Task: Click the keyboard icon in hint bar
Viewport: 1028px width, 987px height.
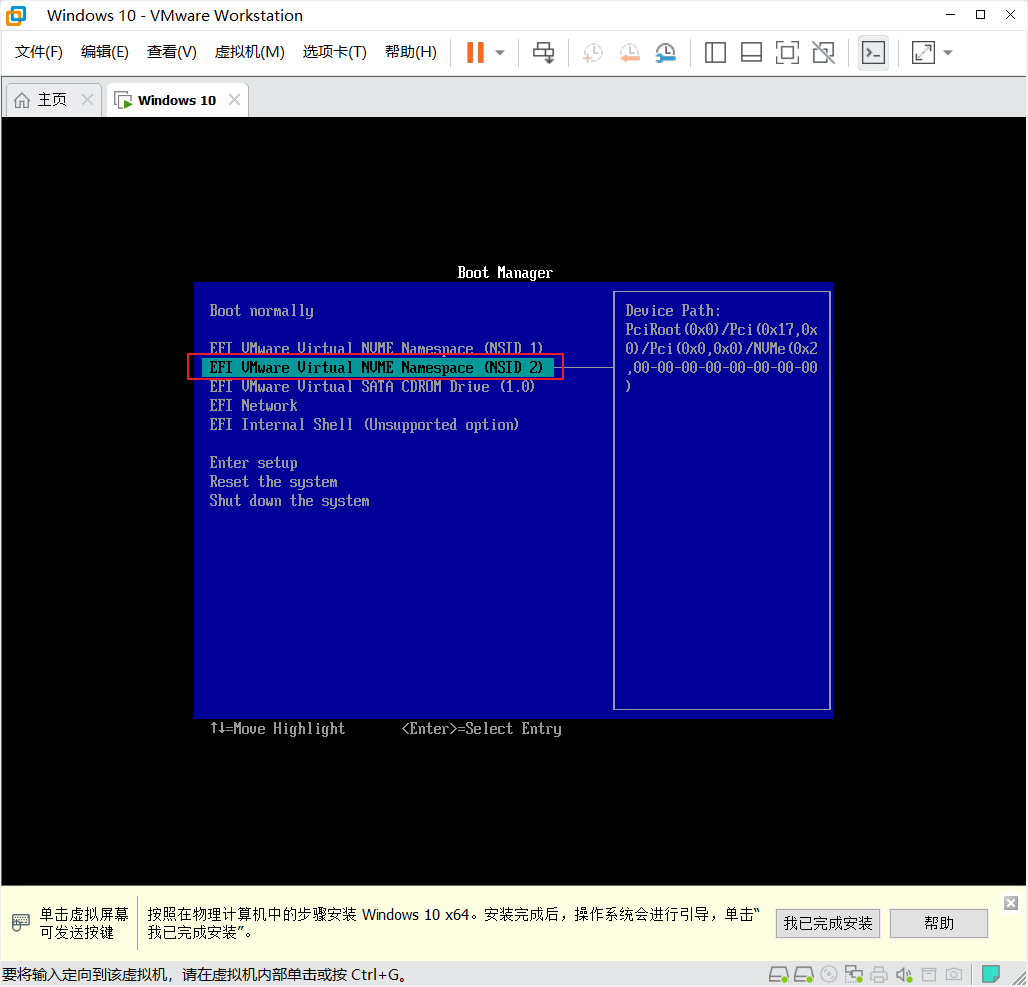Action: pyautogui.click(x=21, y=923)
